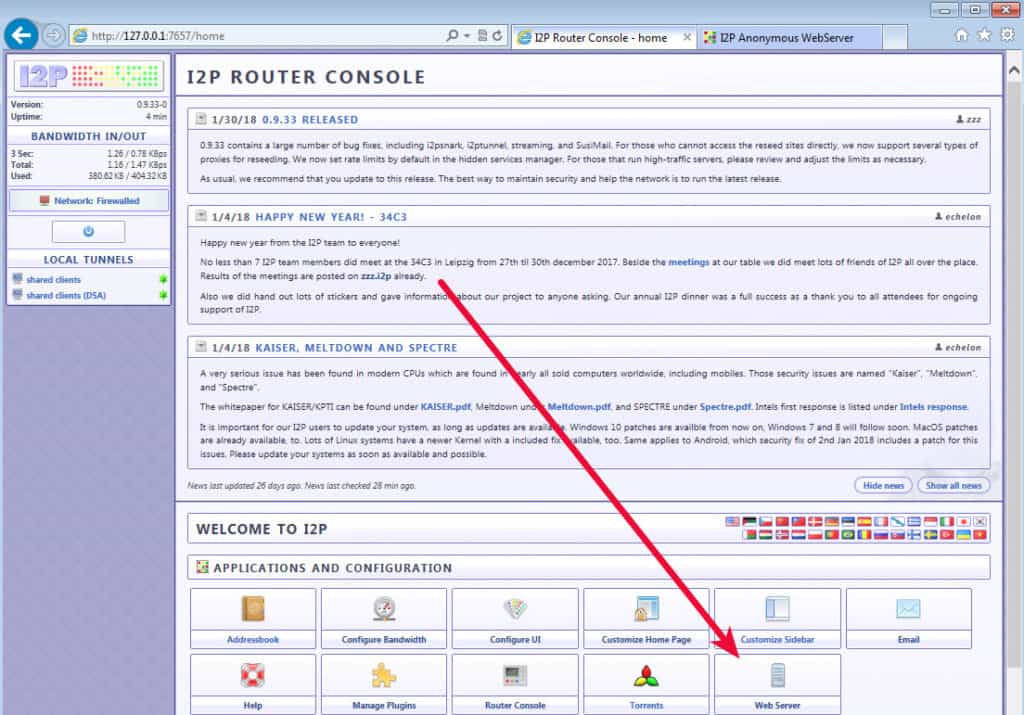Open the Spectre.pdf link
The height and width of the screenshot is (715, 1024).
(x=725, y=406)
